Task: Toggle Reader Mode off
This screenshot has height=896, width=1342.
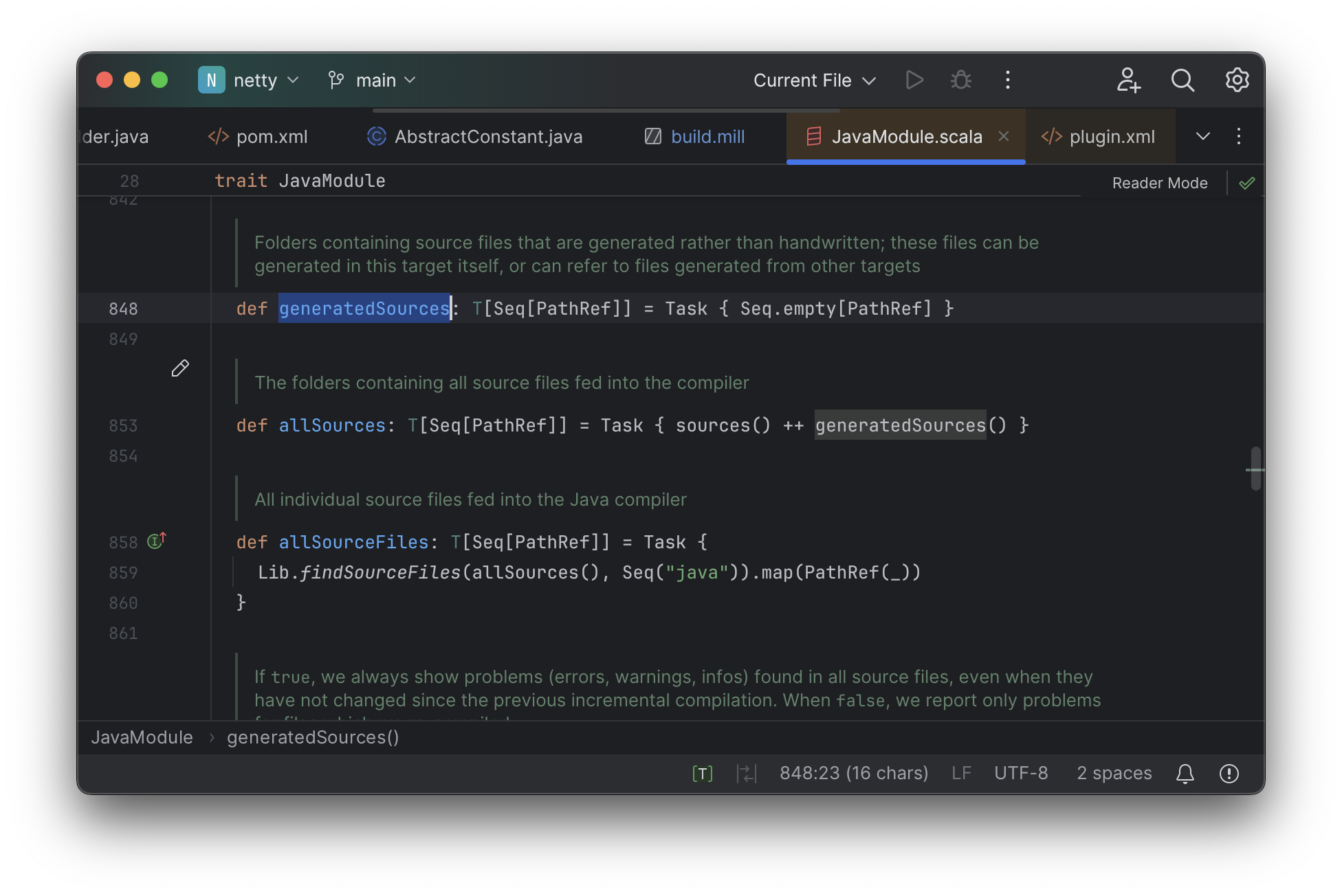Action: tap(1159, 182)
